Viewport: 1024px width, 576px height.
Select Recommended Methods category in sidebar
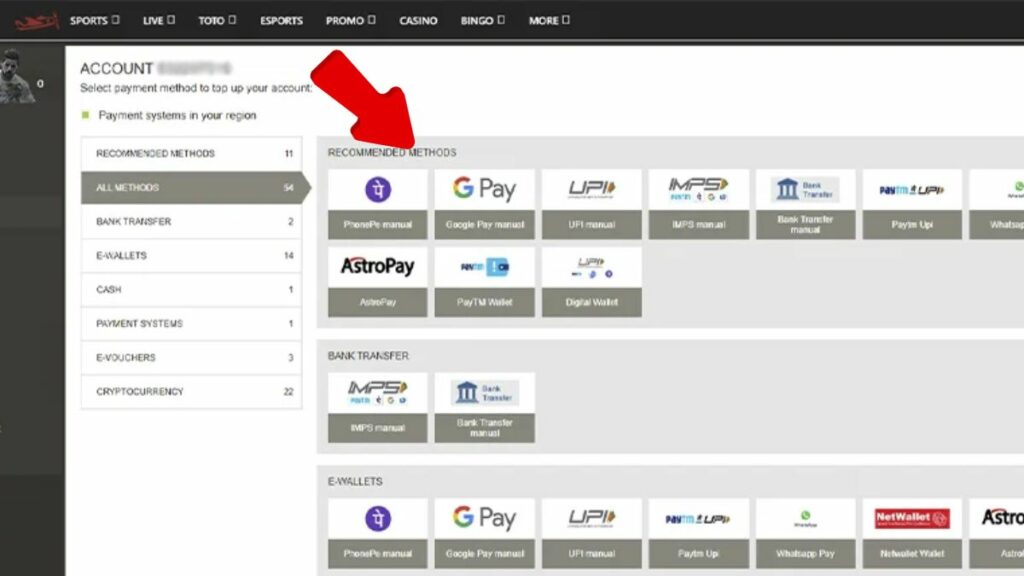point(191,153)
